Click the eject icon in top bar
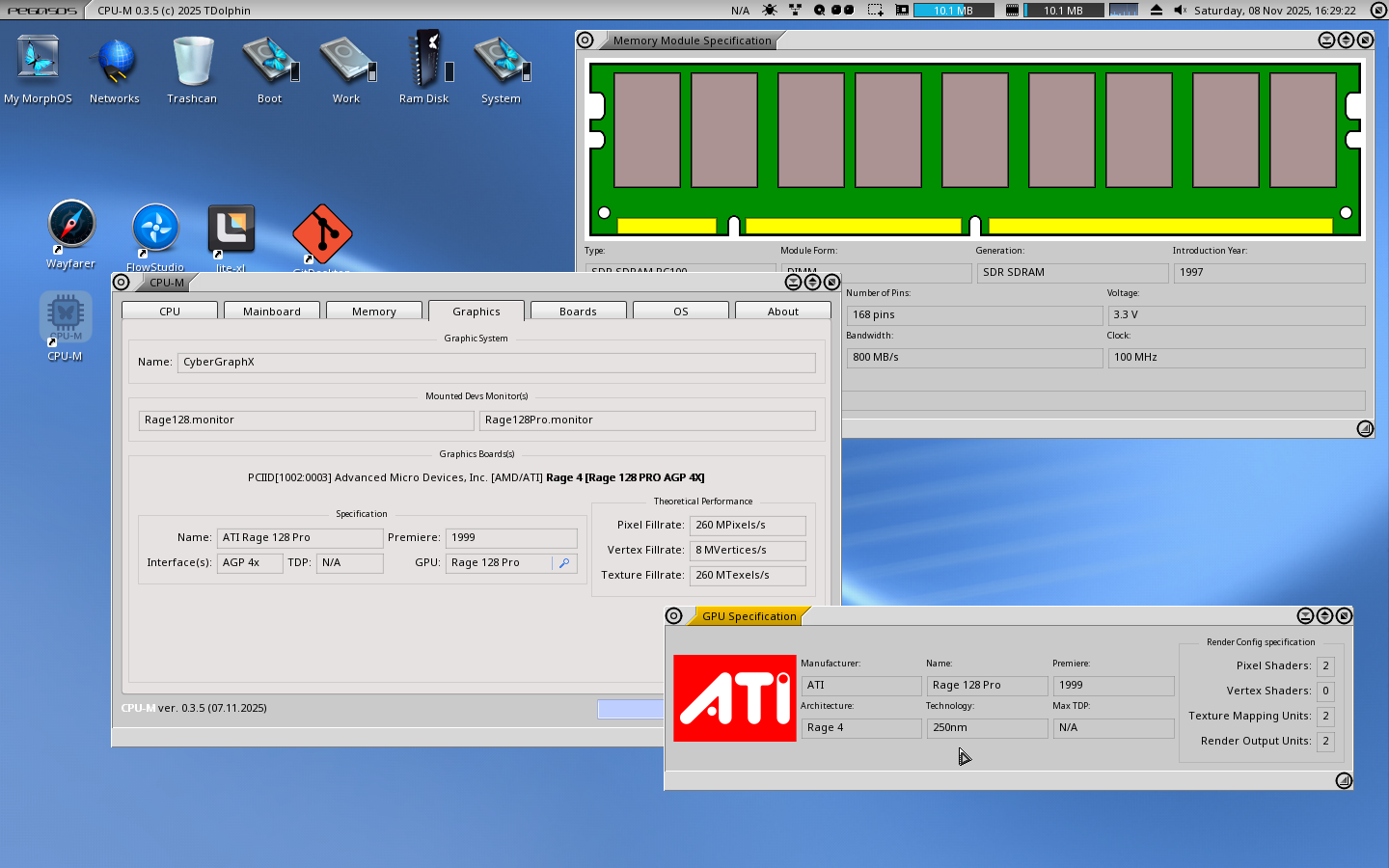Screen dimensions: 1389x868 pyautogui.click(x=1156, y=11)
